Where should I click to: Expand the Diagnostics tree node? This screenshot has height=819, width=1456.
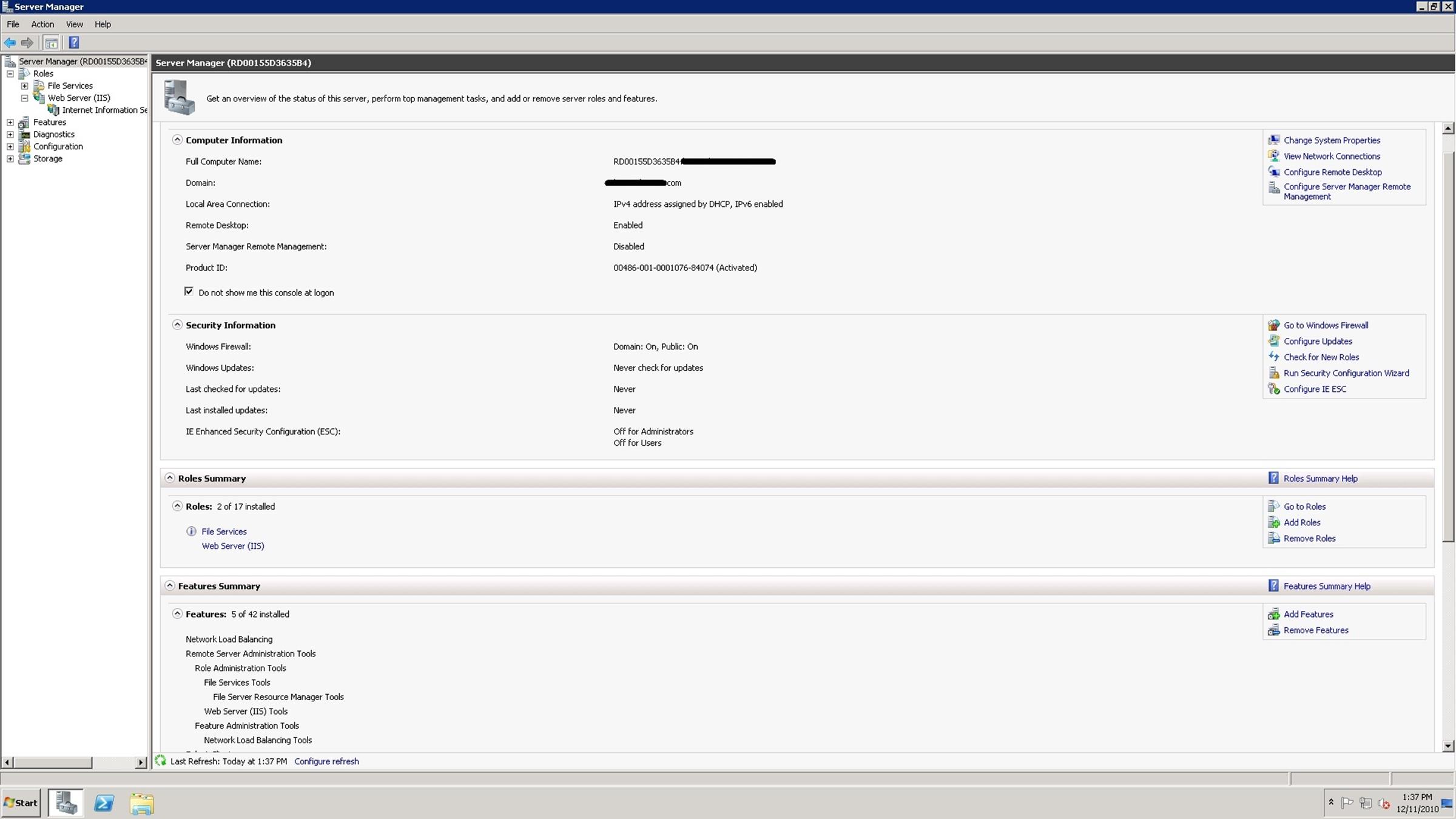click(x=10, y=134)
